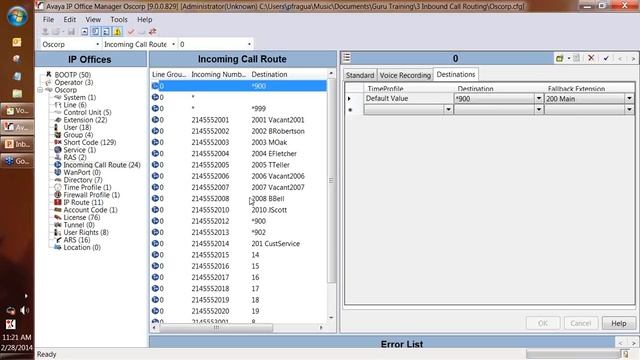Image resolution: width=640 pixels, height=360 pixels.
Task: Go to previous record with the left arrow
Action: [x=620, y=59]
